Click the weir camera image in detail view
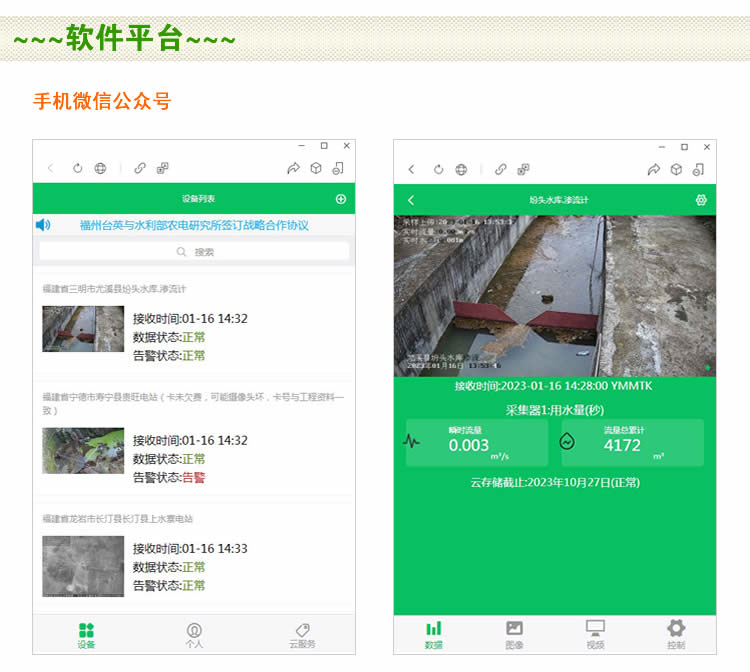Image resolution: width=750 pixels, height=672 pixels. (x=555, y=296)
